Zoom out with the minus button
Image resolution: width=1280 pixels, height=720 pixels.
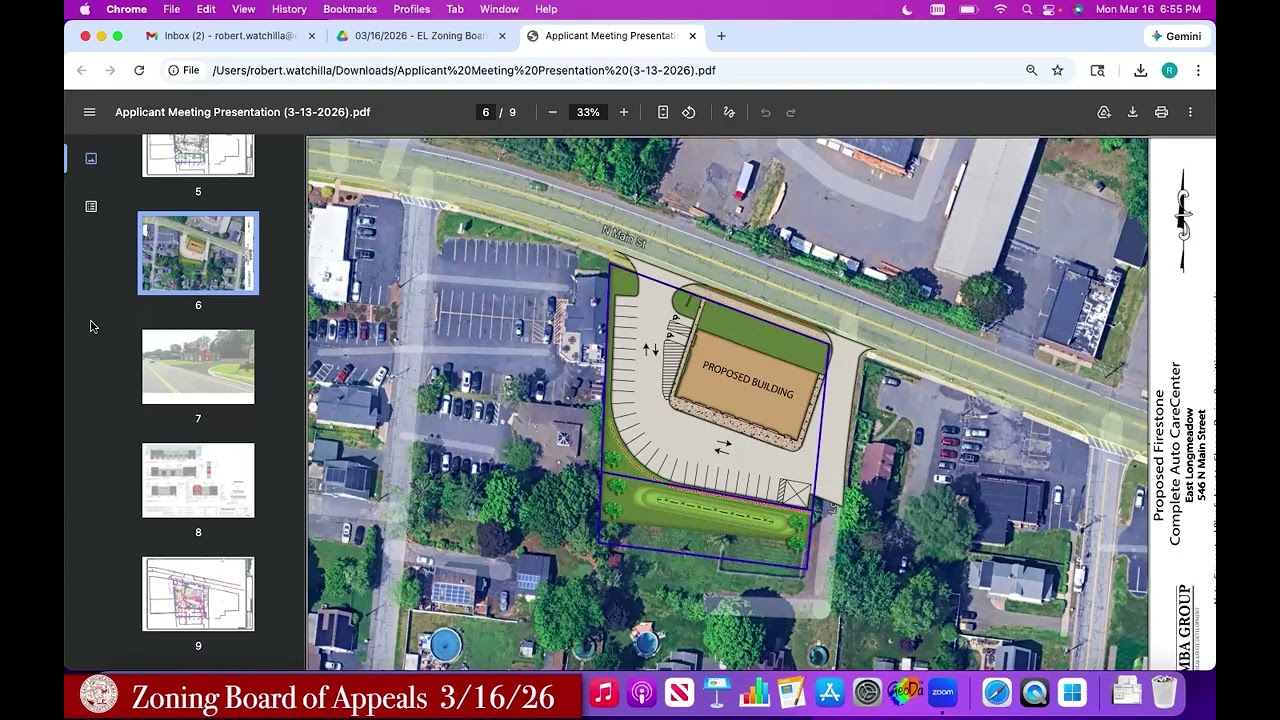(x=552, y=112)
